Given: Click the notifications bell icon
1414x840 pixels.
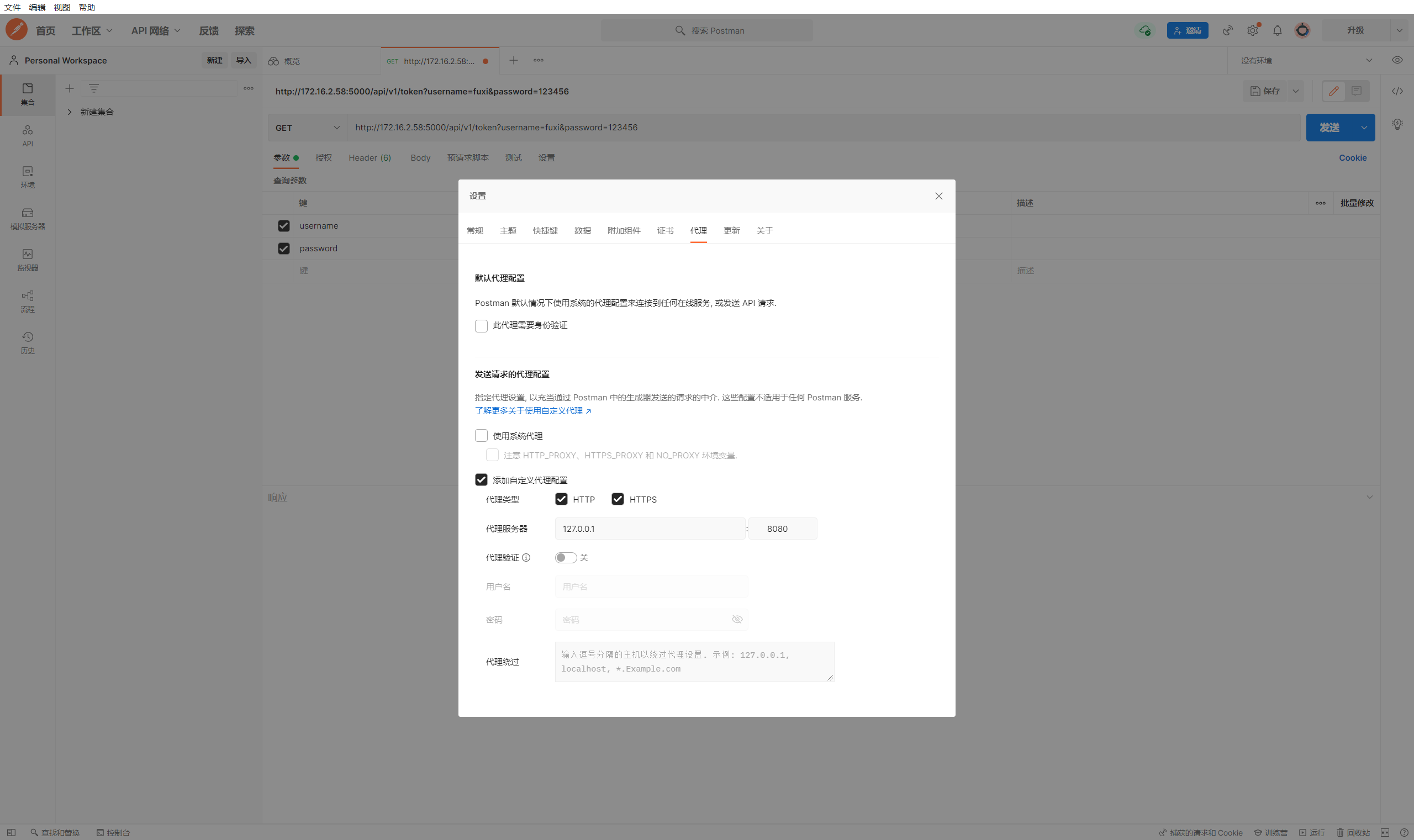Looking at the screenshot, I should (1277, 30).
